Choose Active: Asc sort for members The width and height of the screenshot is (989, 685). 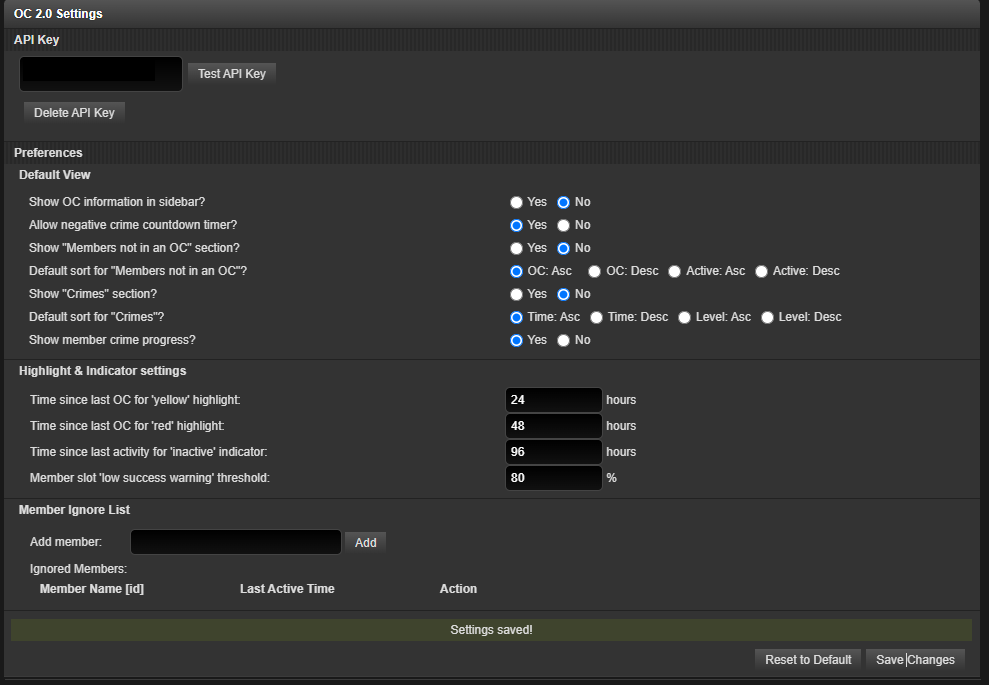tap(674, 271)
